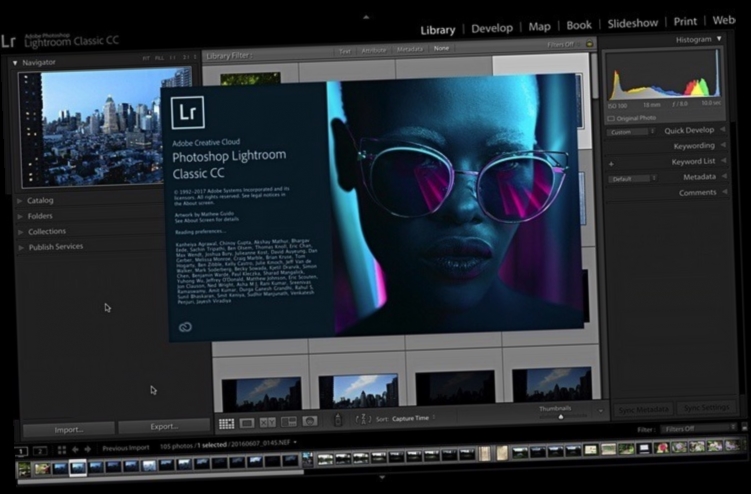This screenshot has width=751, height=494.
Task: Select main window display button 1
Action: [x=21, y=451]
